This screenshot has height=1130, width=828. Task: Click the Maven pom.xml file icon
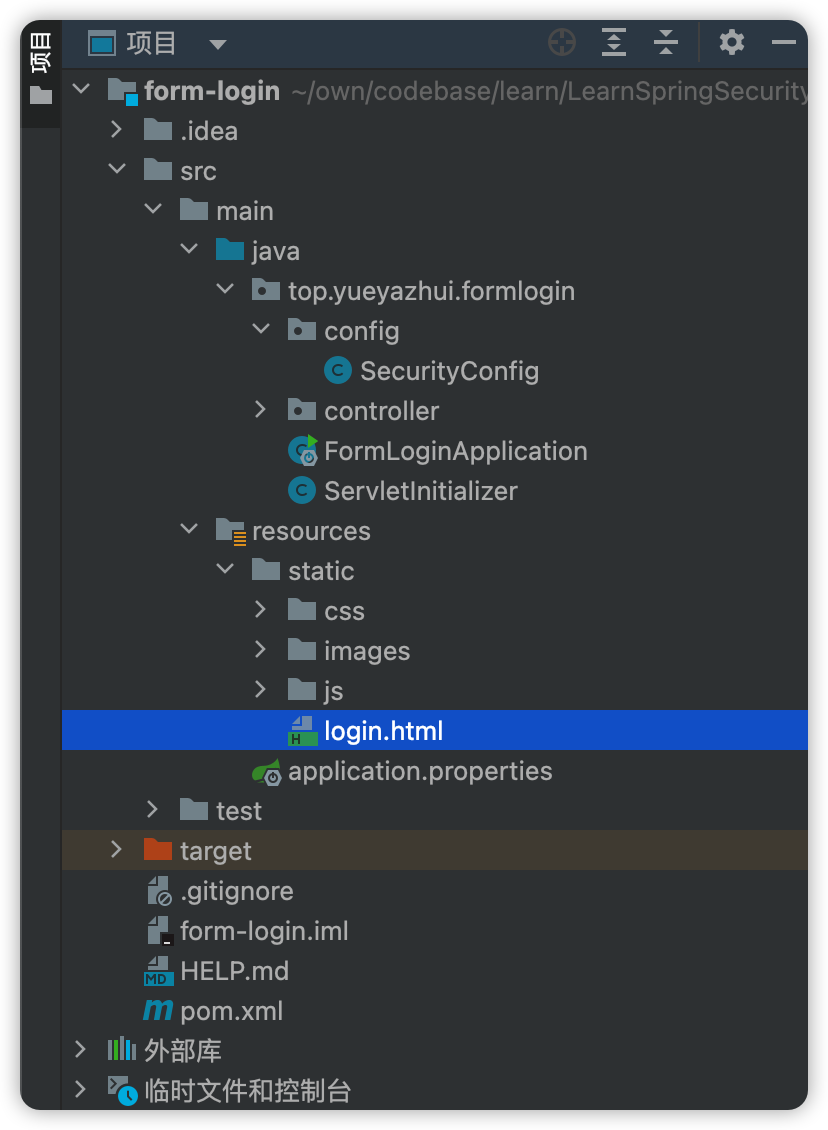pyautogui.click(x=158, y=1010)
